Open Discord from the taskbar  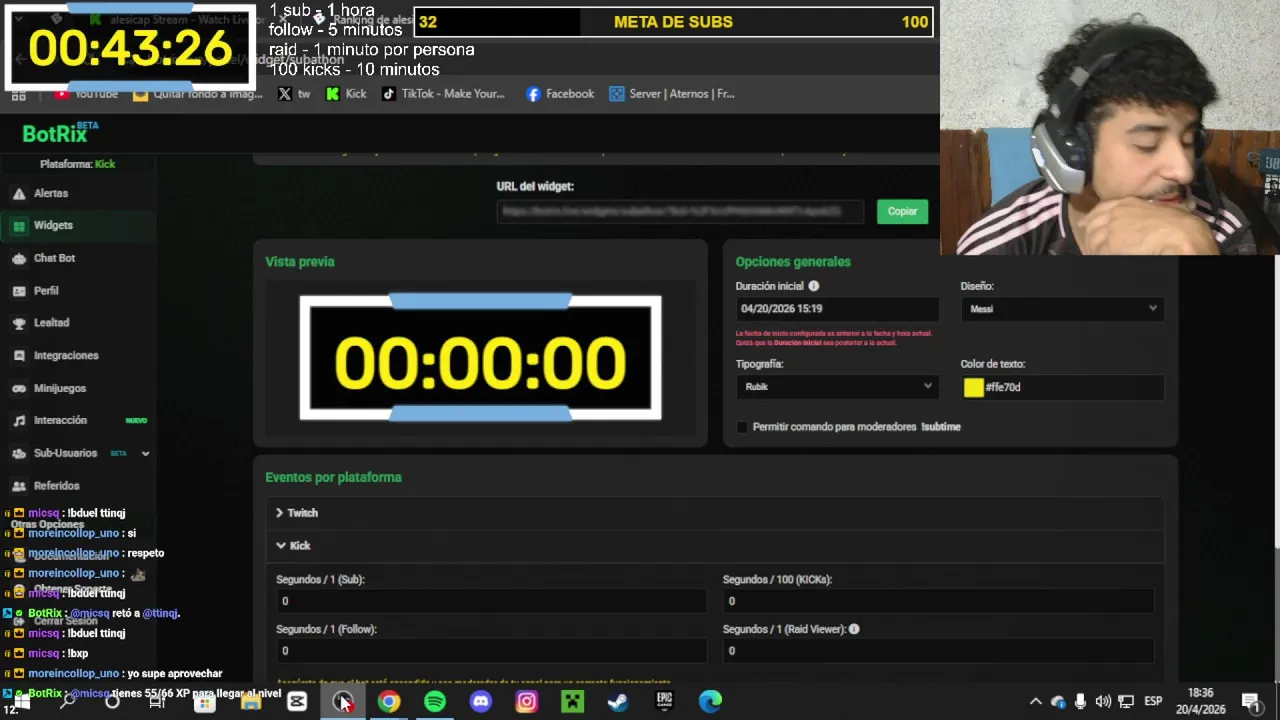point(481,701)
